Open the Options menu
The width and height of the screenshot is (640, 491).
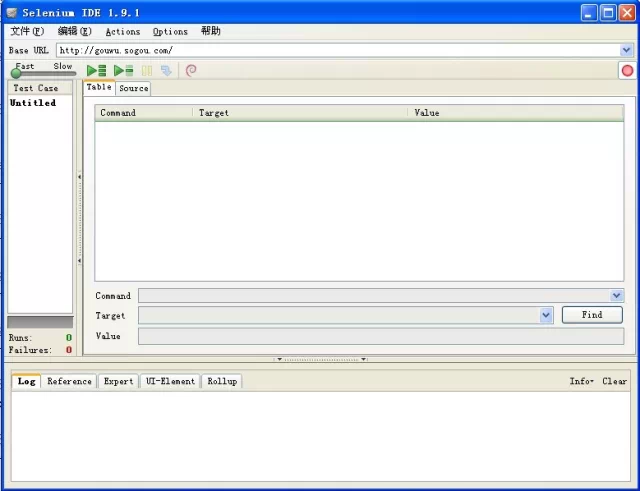click(170, 31)
